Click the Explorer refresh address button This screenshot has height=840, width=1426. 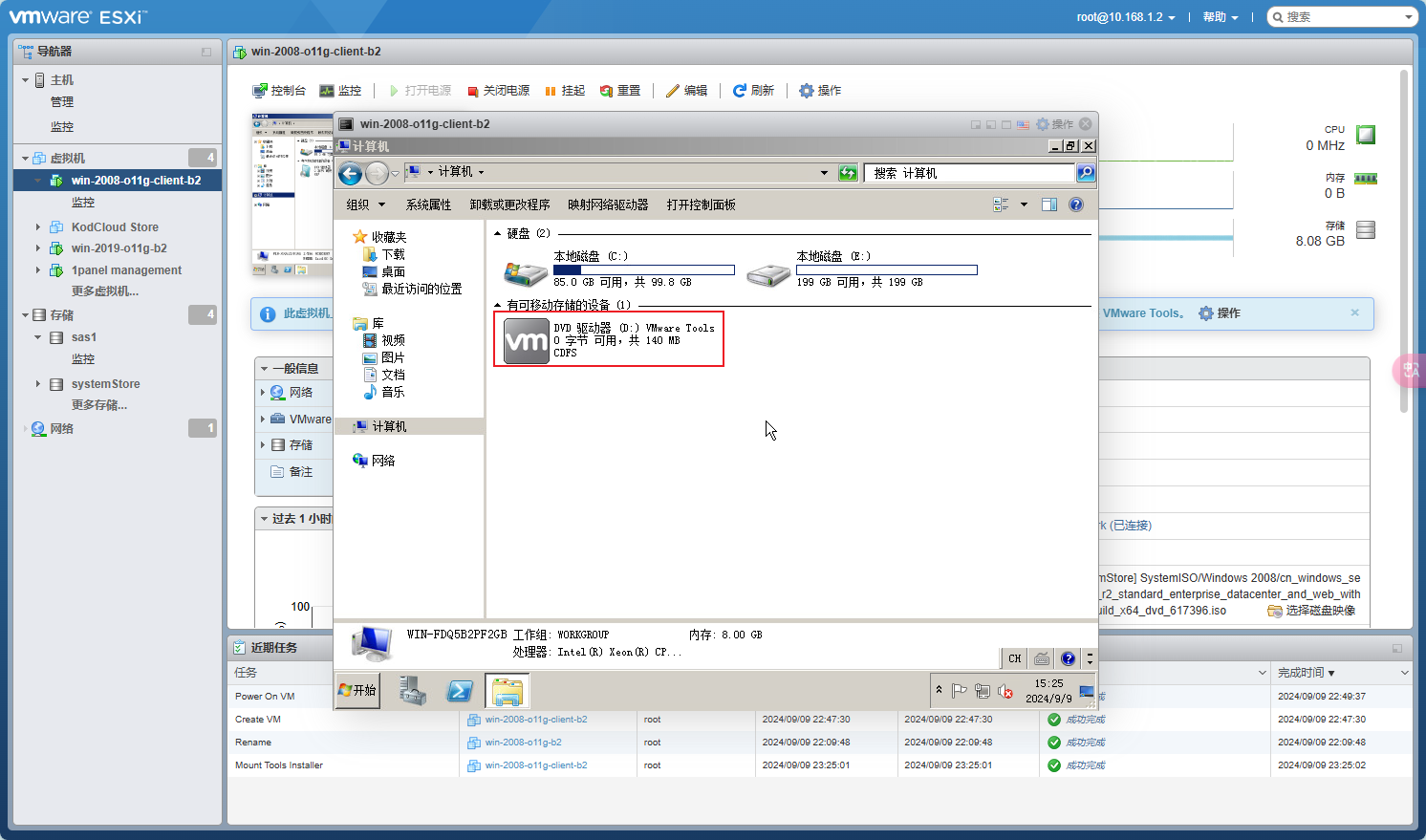click(848, 173)
